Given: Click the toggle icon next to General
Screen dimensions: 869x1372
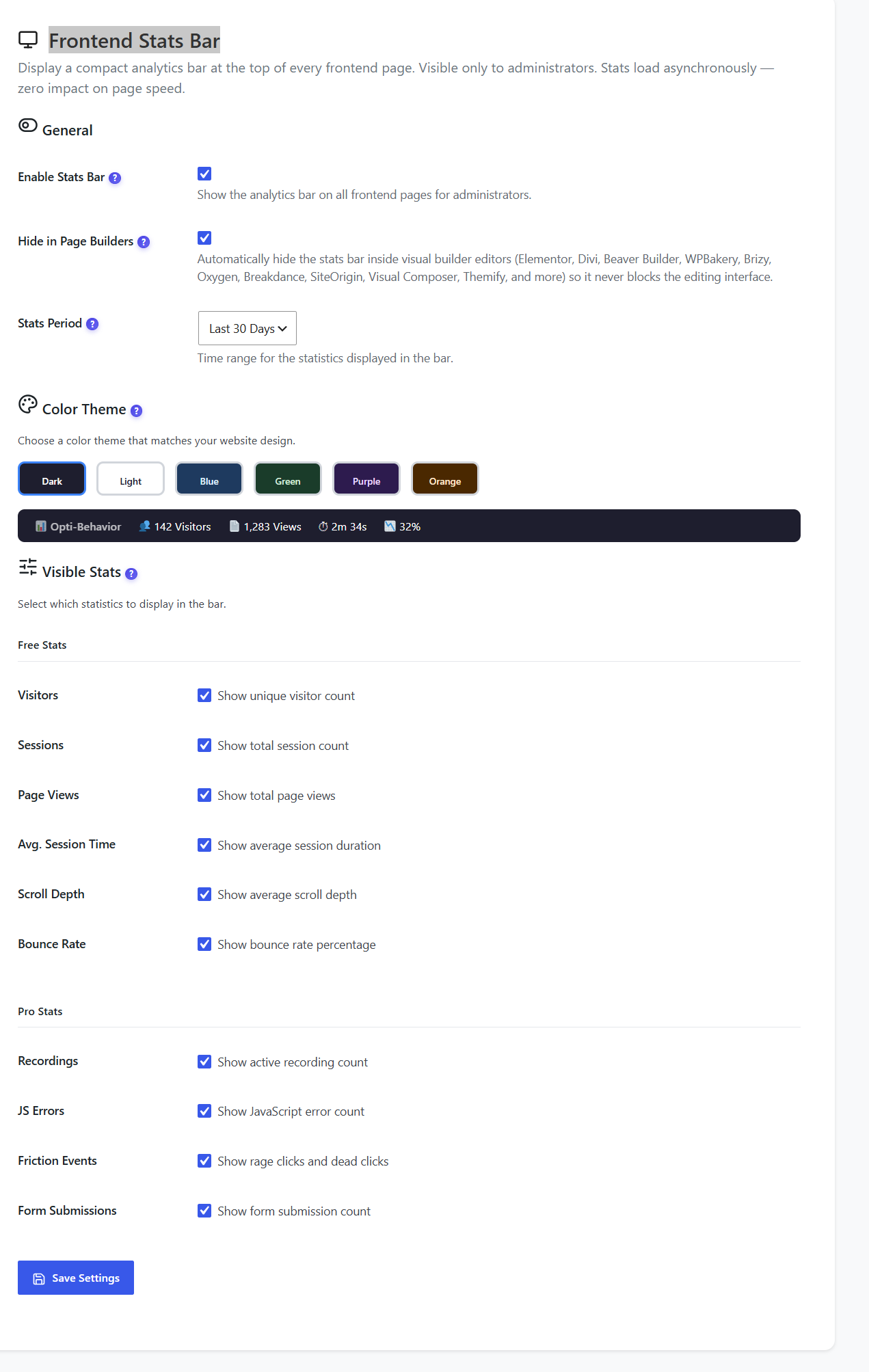Looking at the screenshot, I should (x=28, y=125).
